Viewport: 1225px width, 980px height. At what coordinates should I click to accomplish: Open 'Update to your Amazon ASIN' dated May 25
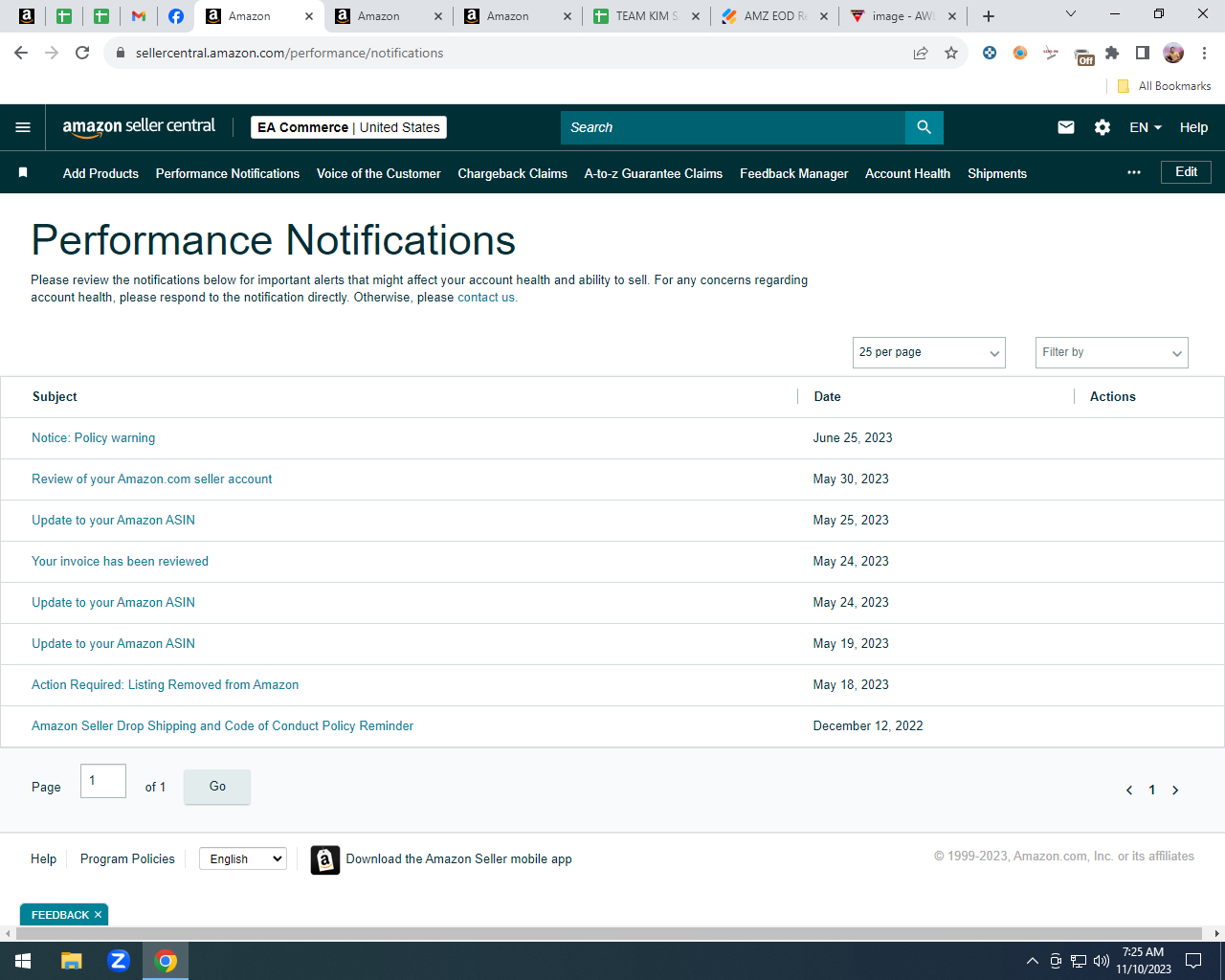click(114, 521)
